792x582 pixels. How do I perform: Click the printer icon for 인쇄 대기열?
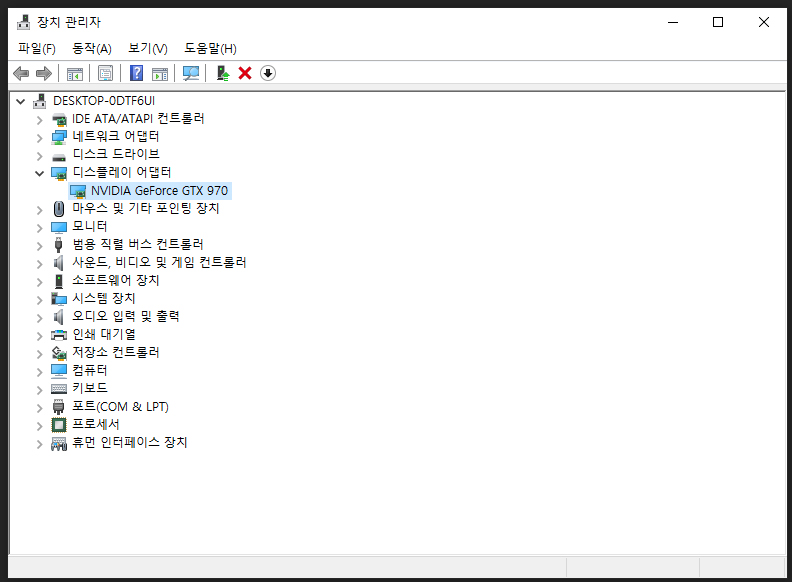pyautogui.click(x=59, y=335)
